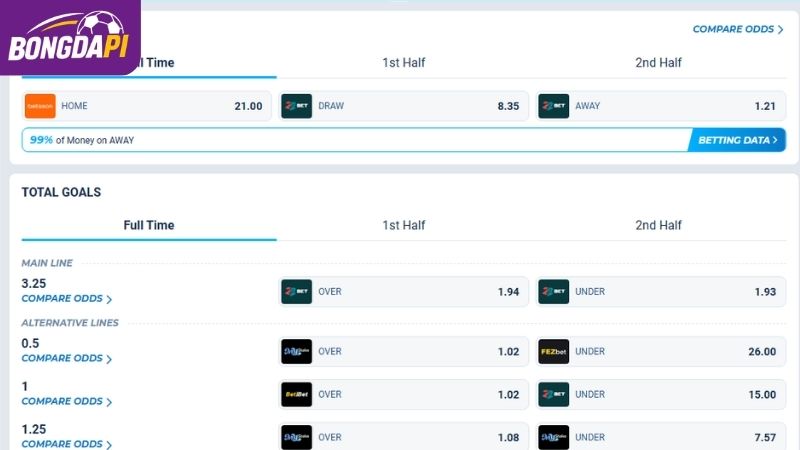800x450 pixels.
Task: Pick the OVER 1.02 value on line 1
Action: 508,394
